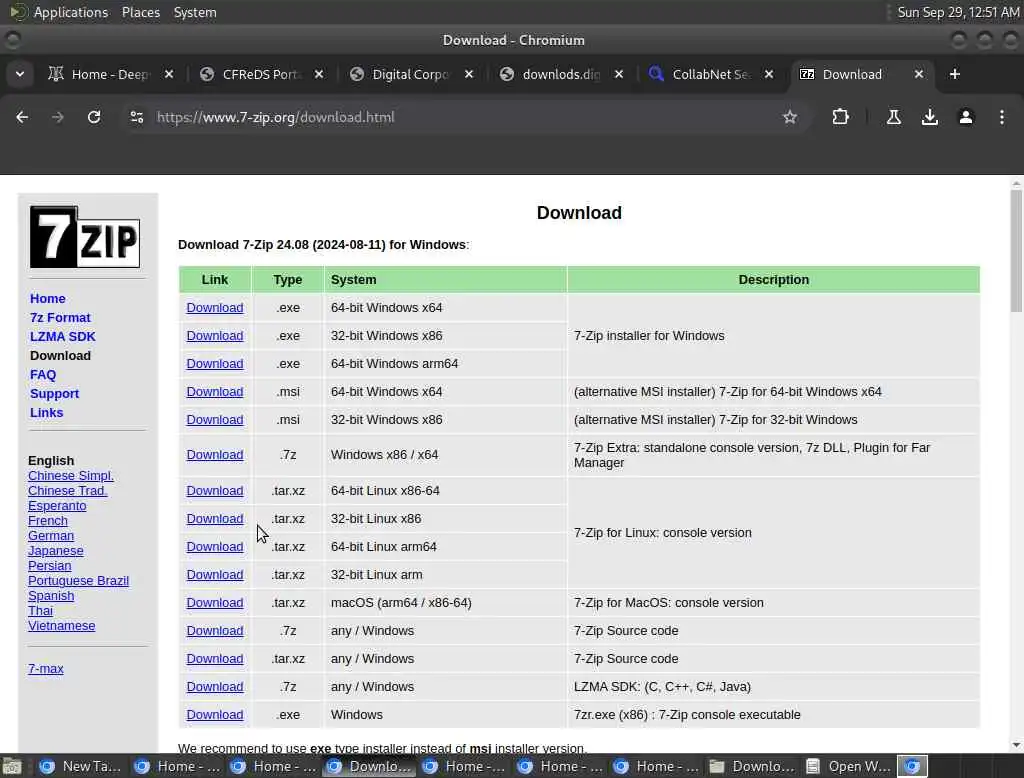Screen dimensions: 1024x778
Task: Download 7zr.exe console executable
Action: pos(215,715)
